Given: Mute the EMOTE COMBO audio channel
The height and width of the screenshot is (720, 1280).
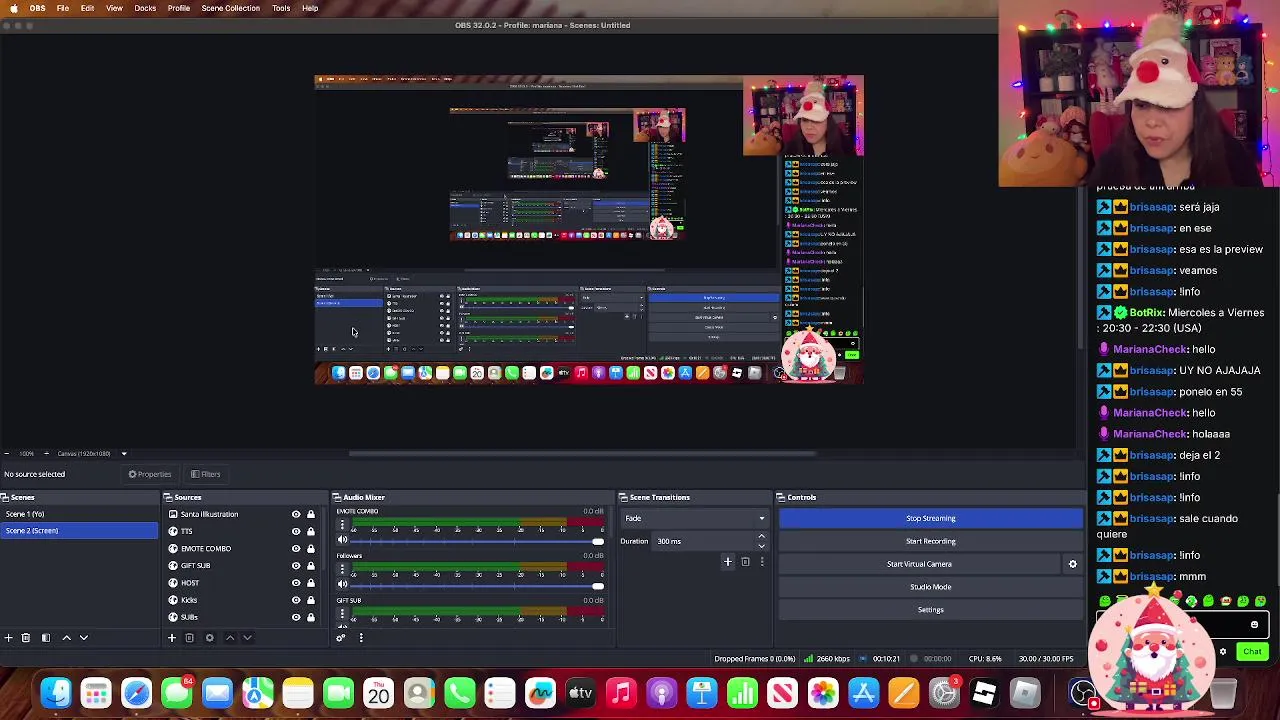Looking at the screenshot, I should [342, 540].
